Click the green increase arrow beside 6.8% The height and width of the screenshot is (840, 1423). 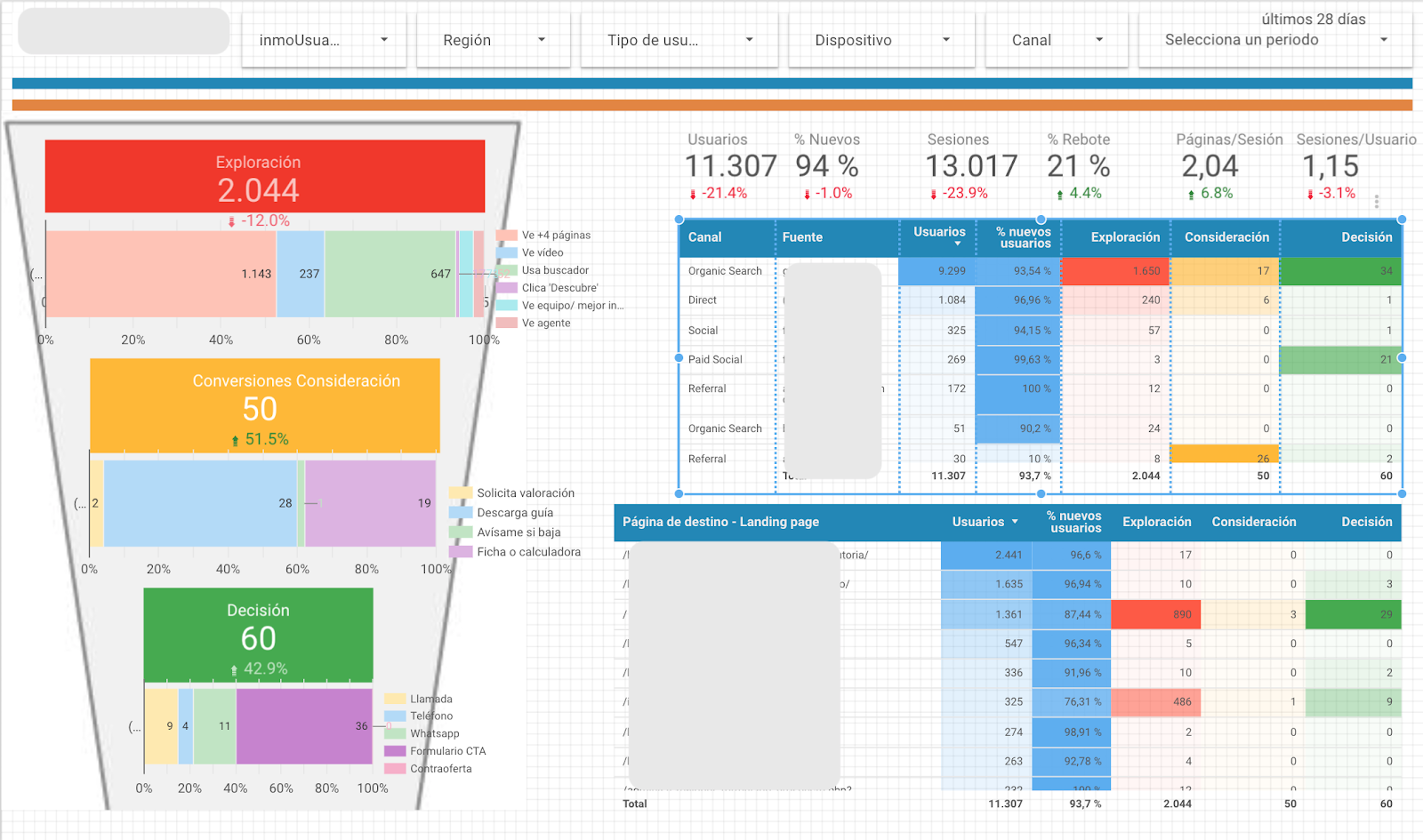(x=1192, y=193)
